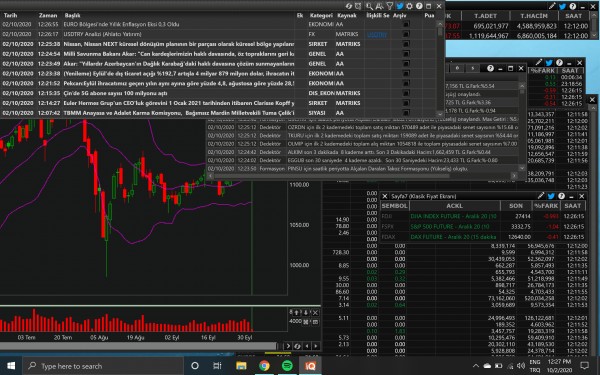Tick archive checkbox for Nissan NEXT news
The width and height of the screenshot is (600, 375).
[x=406, y=44]
